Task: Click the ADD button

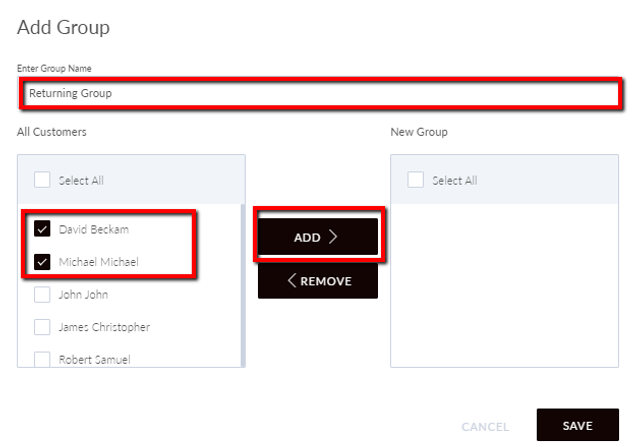Action: pyautogui.click(x=318, y=237)
